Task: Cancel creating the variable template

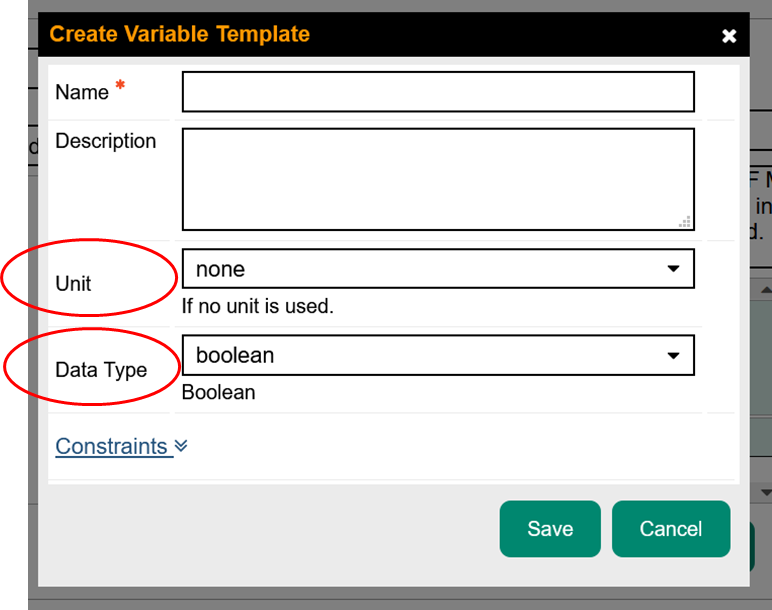Action: (x=671, y=529)
